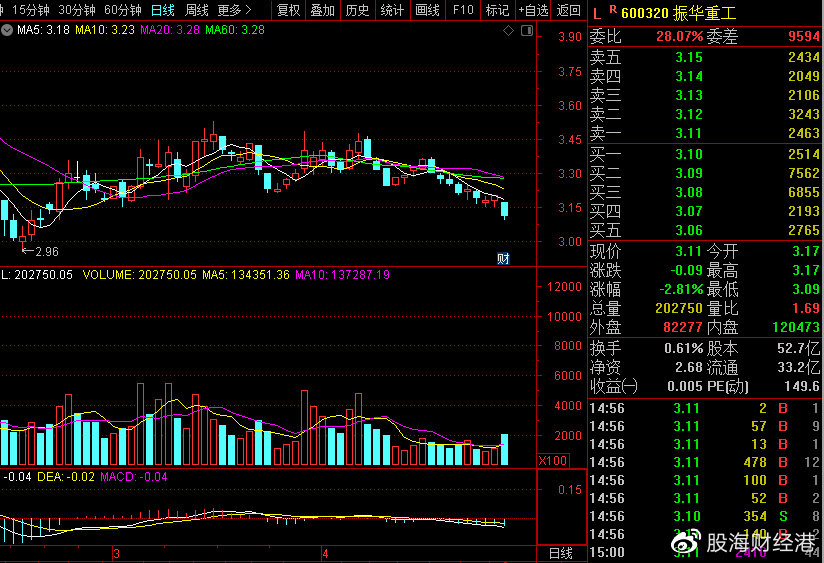Select the 卖三 3.13 order row
The image size is (824, 563).
(705, 95)
